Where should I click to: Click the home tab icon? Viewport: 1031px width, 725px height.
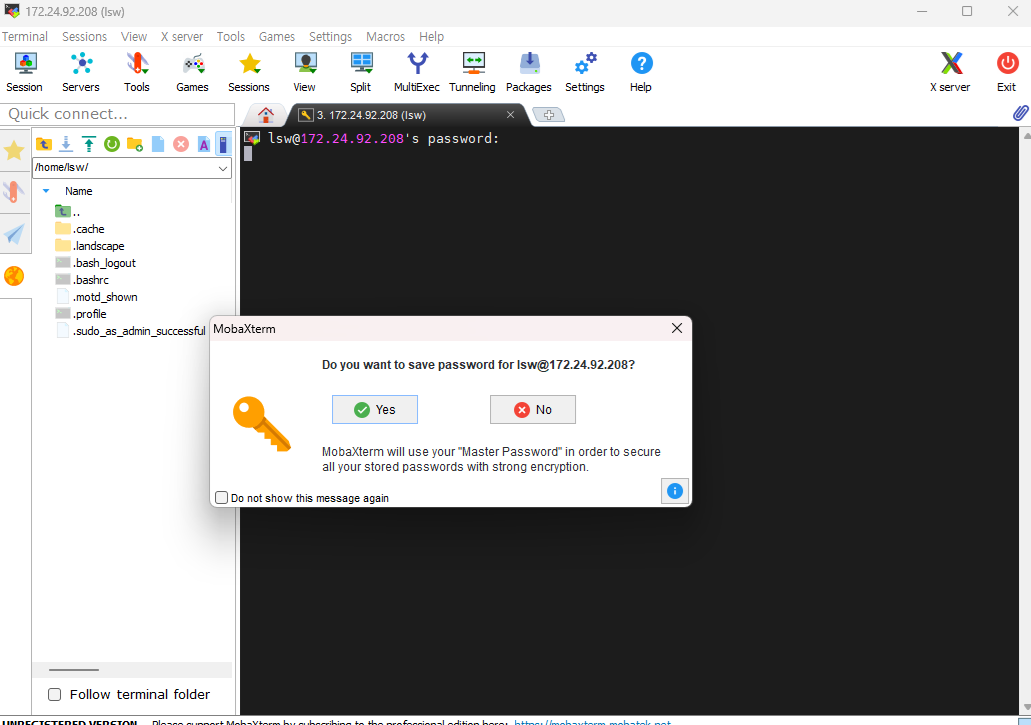[x=266, y=115]
